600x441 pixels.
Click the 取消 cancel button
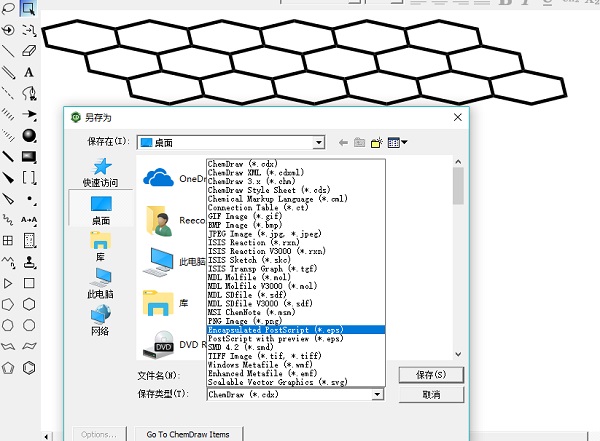point(430,395)
